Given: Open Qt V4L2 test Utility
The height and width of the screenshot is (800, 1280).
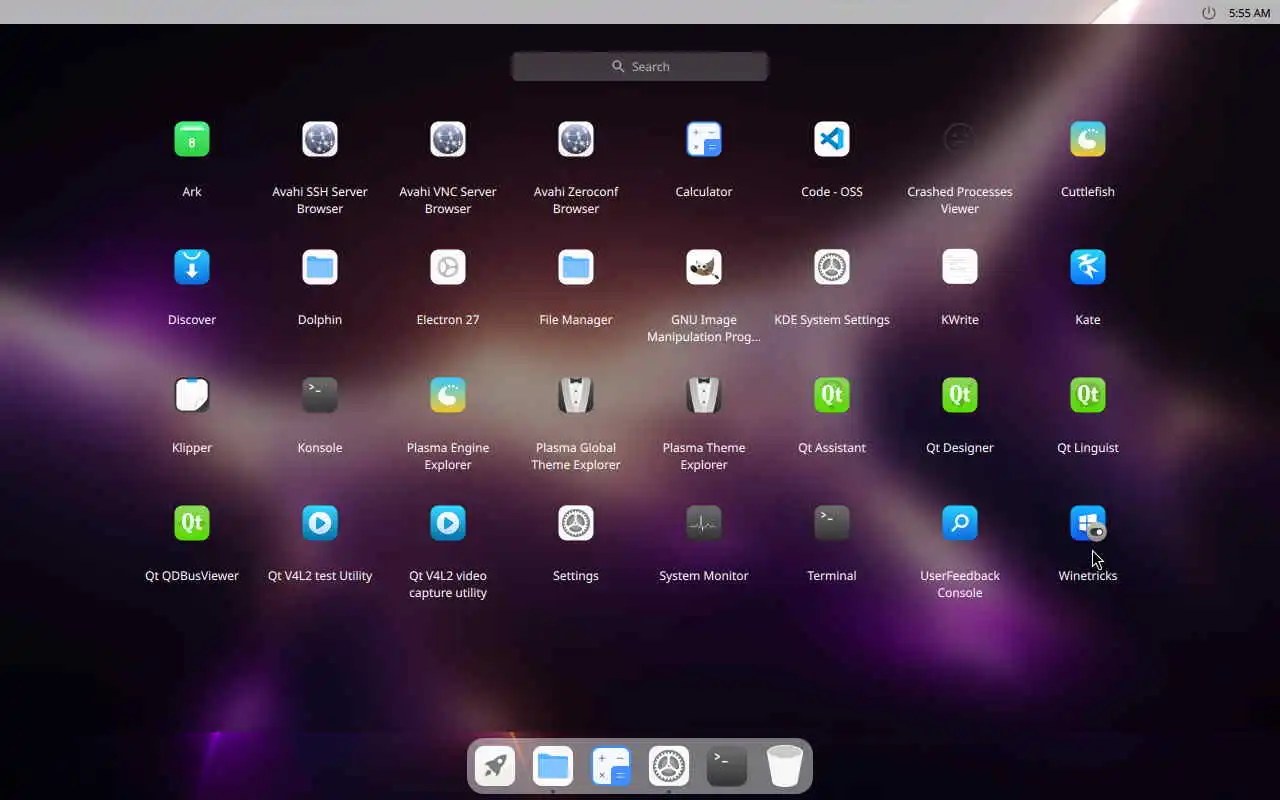Looking at the screenshot, I should pos(320,523).
